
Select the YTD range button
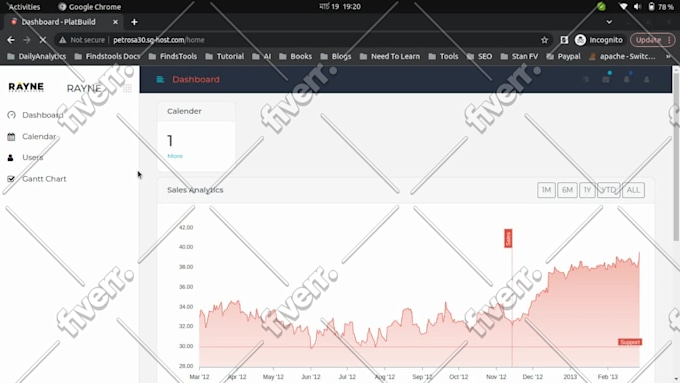pos(608,190)
